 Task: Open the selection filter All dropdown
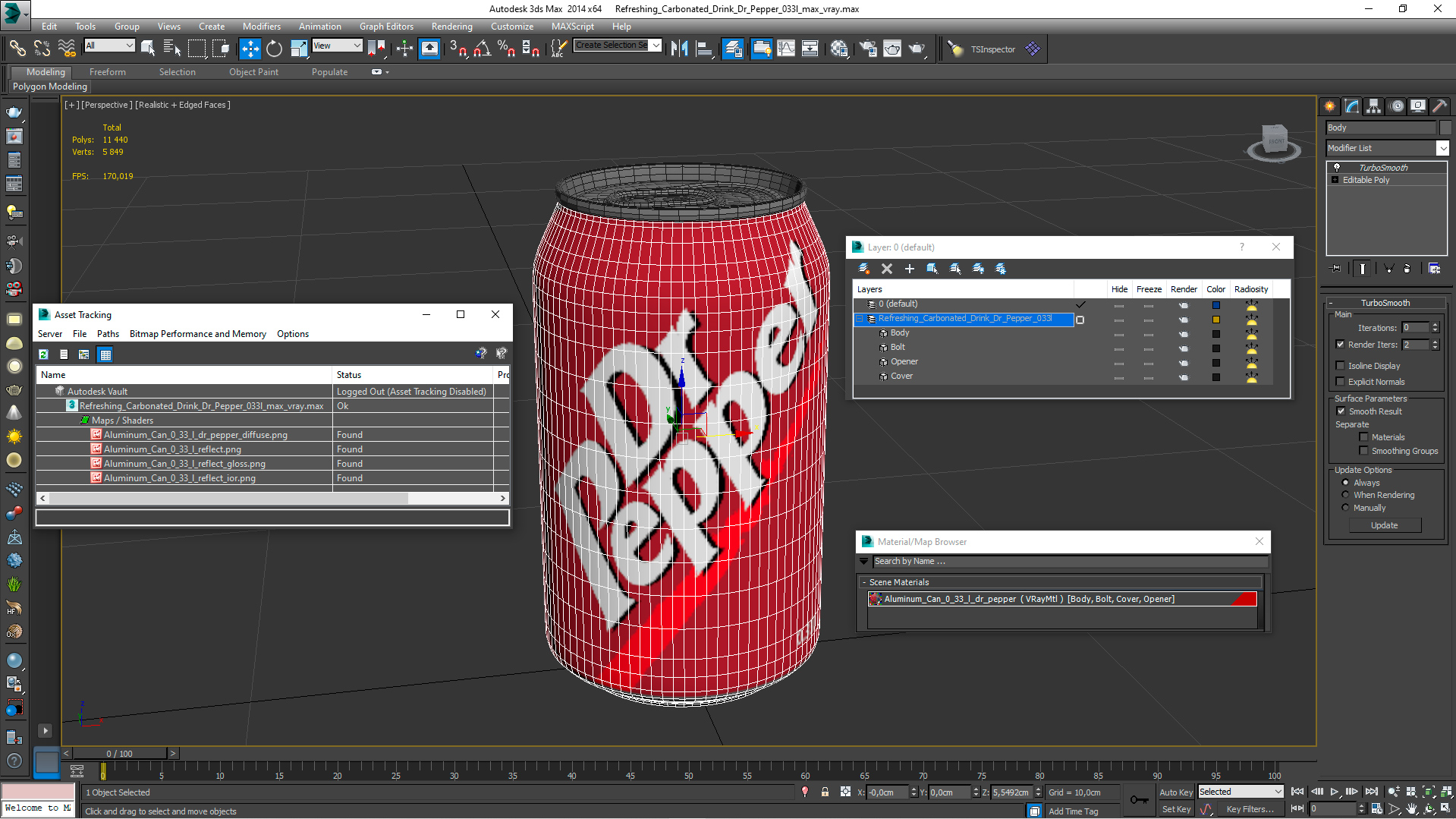click(x=108, y=46)
